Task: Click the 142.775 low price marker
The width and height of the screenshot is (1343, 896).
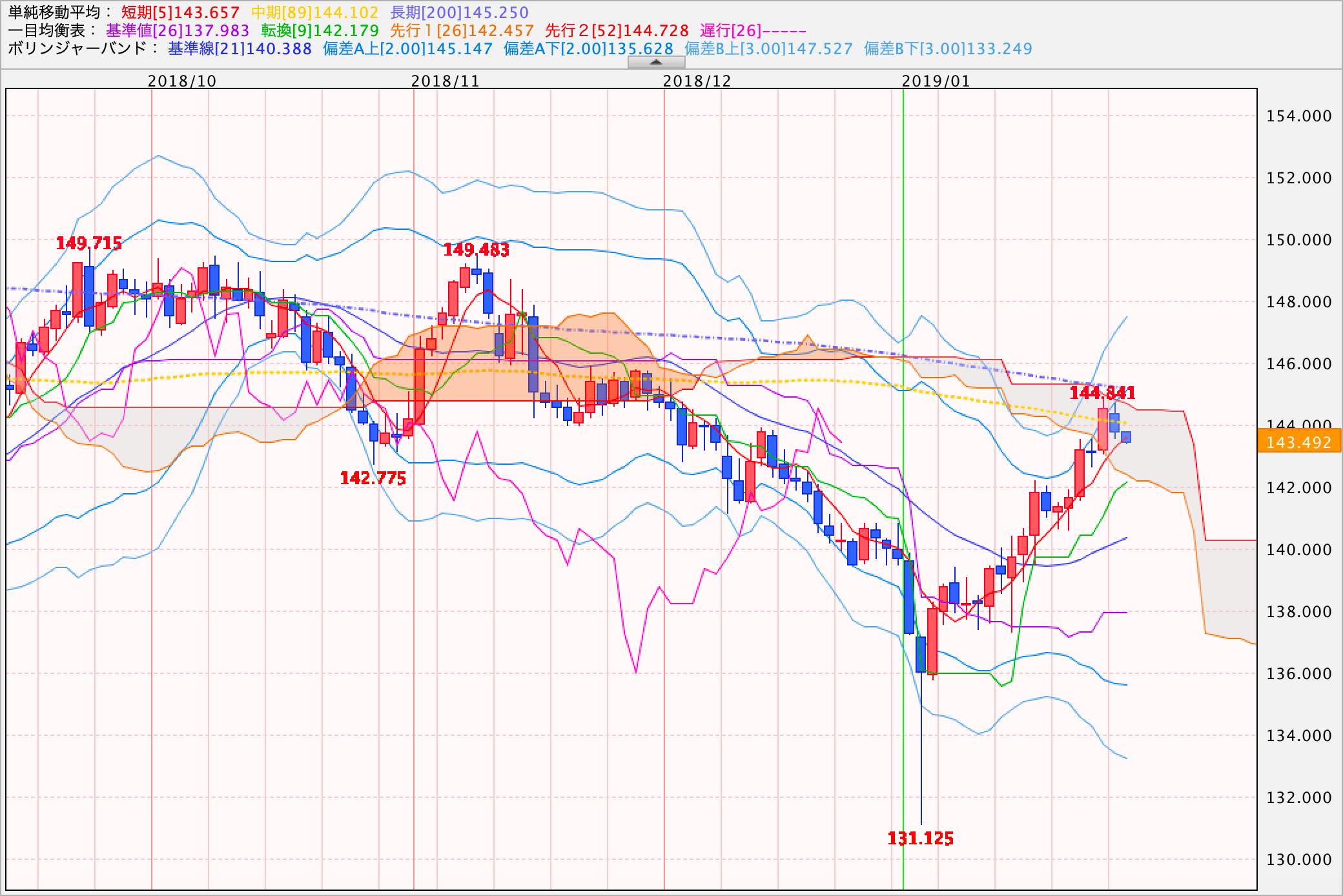Action: [x=373, y=478]
